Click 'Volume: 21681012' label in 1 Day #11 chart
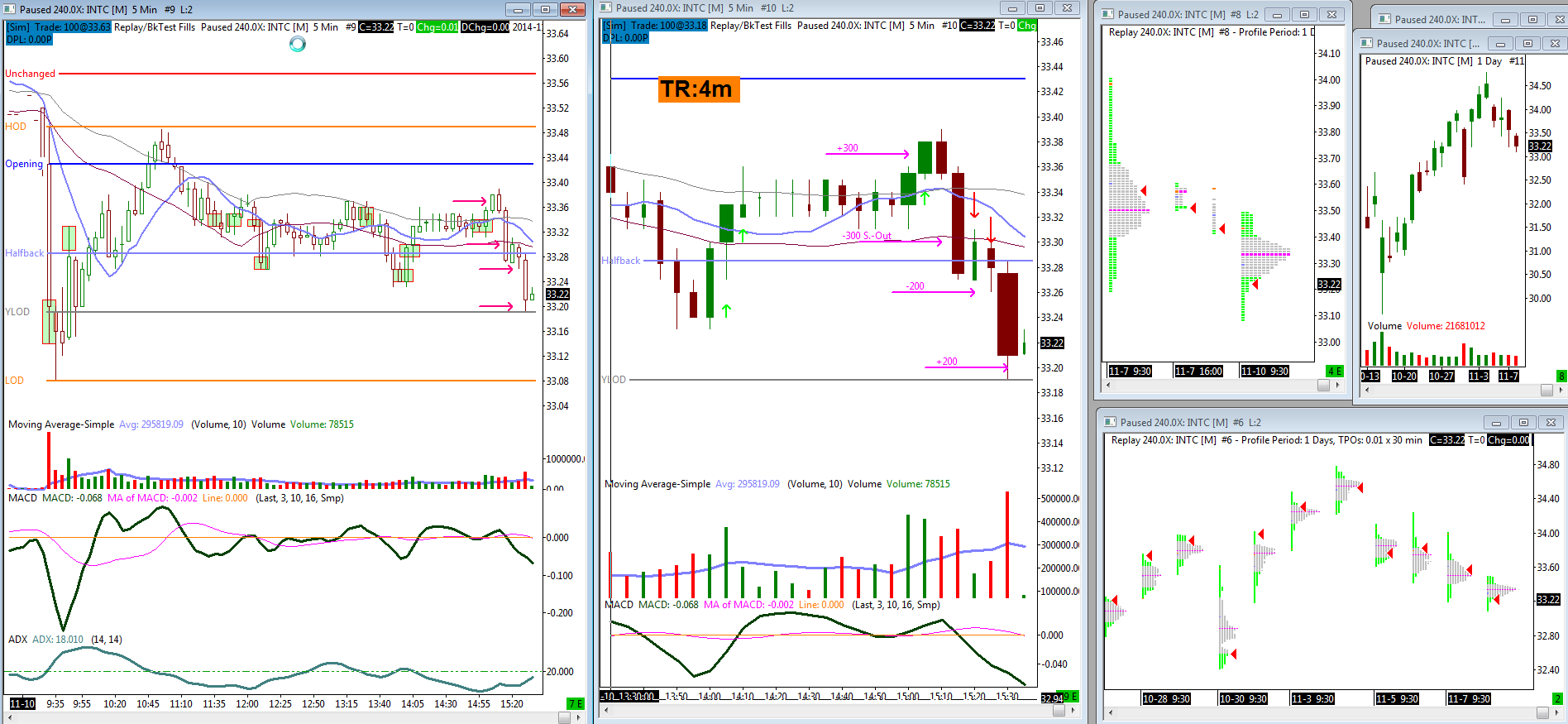 click(1446, 326)
